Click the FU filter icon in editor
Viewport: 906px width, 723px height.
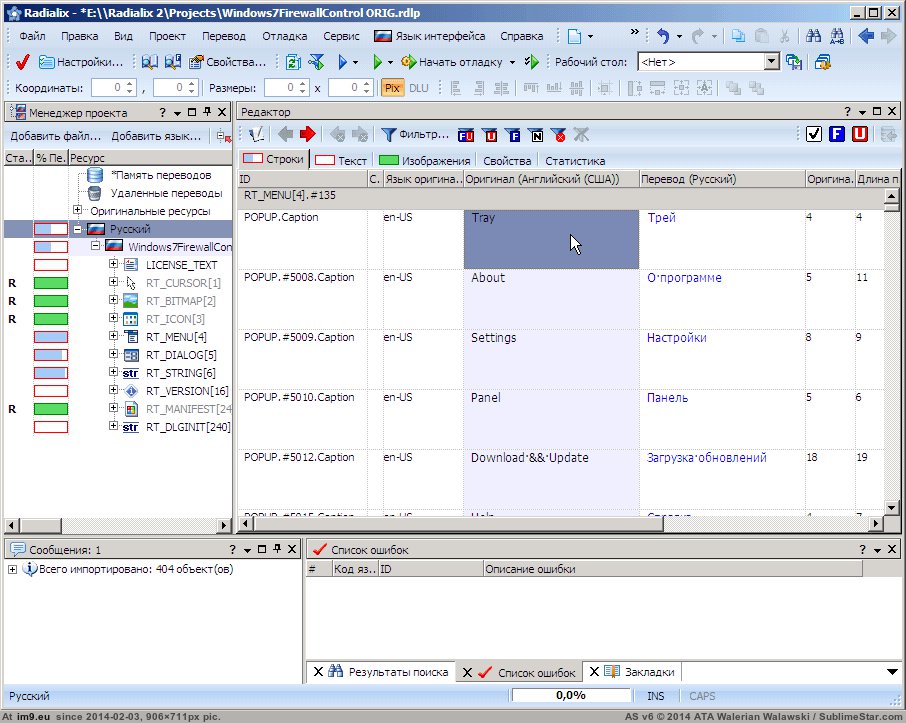[x=466, y=135]
